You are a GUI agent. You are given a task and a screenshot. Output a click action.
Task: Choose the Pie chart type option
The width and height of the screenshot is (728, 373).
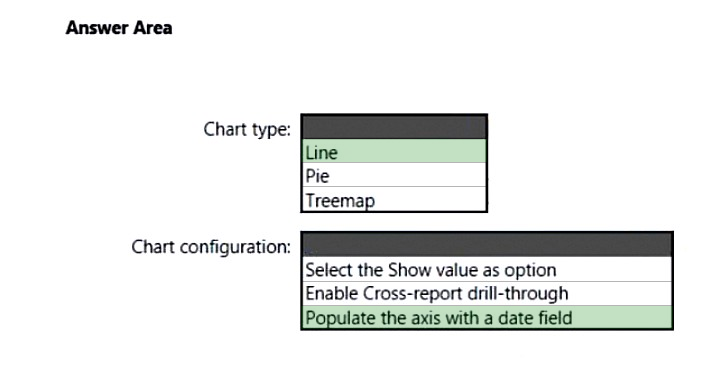pyautogui.click(x=394, y=175)
